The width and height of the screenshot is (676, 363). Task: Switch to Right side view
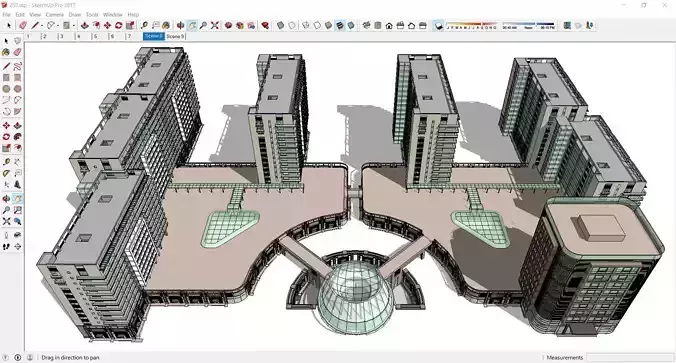pyautogui.click(x=400, y=26)
